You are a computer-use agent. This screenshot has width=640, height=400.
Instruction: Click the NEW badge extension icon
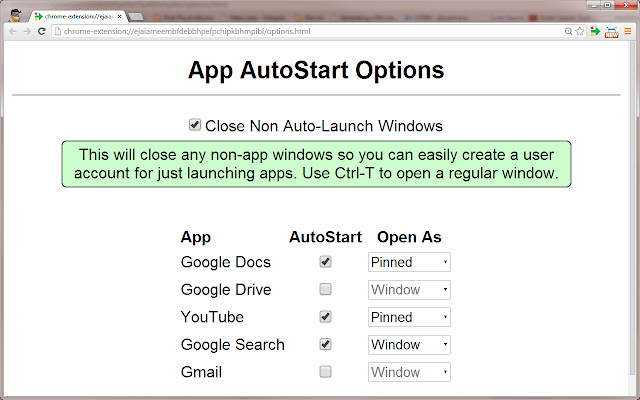coord(611,32)
